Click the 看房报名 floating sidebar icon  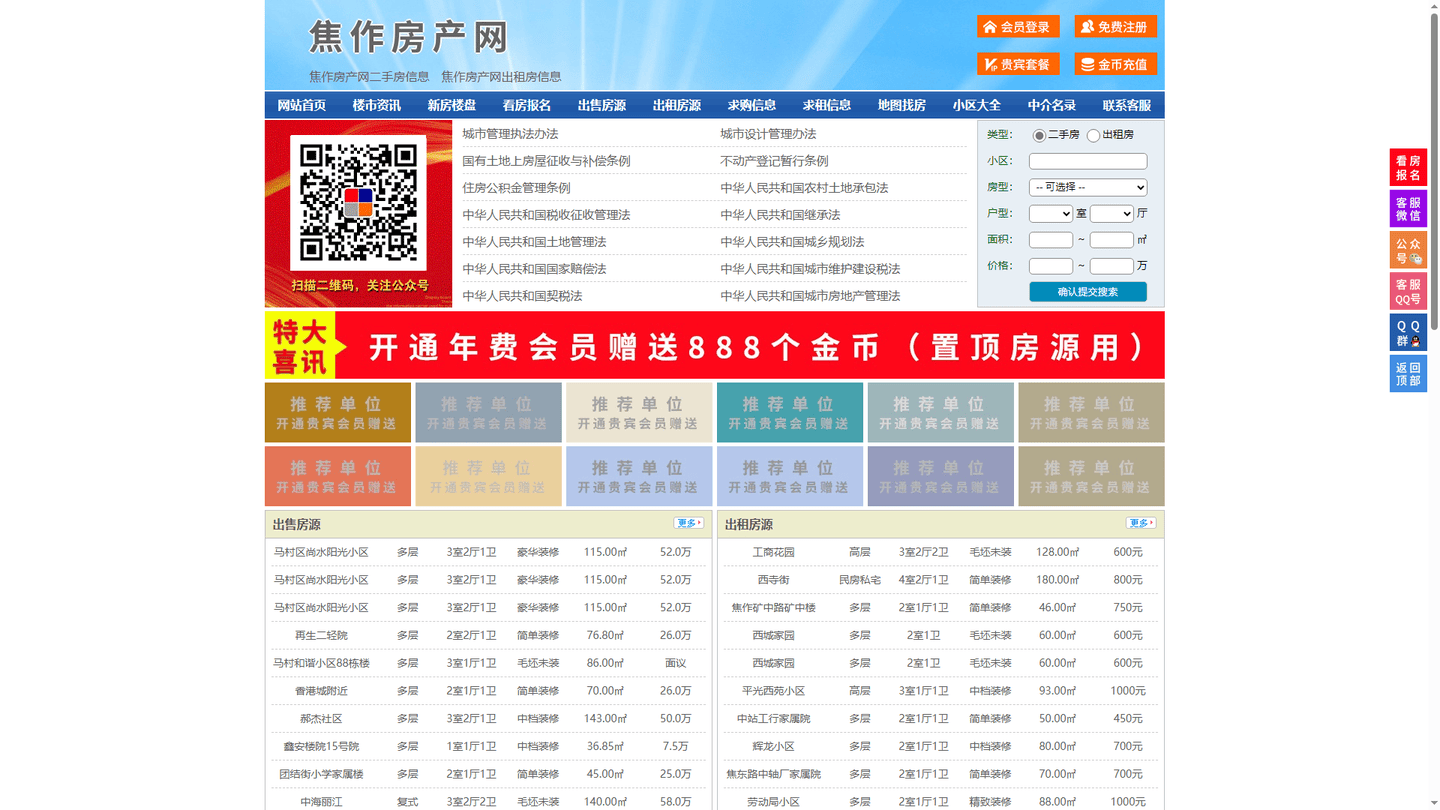(1408, 167)
